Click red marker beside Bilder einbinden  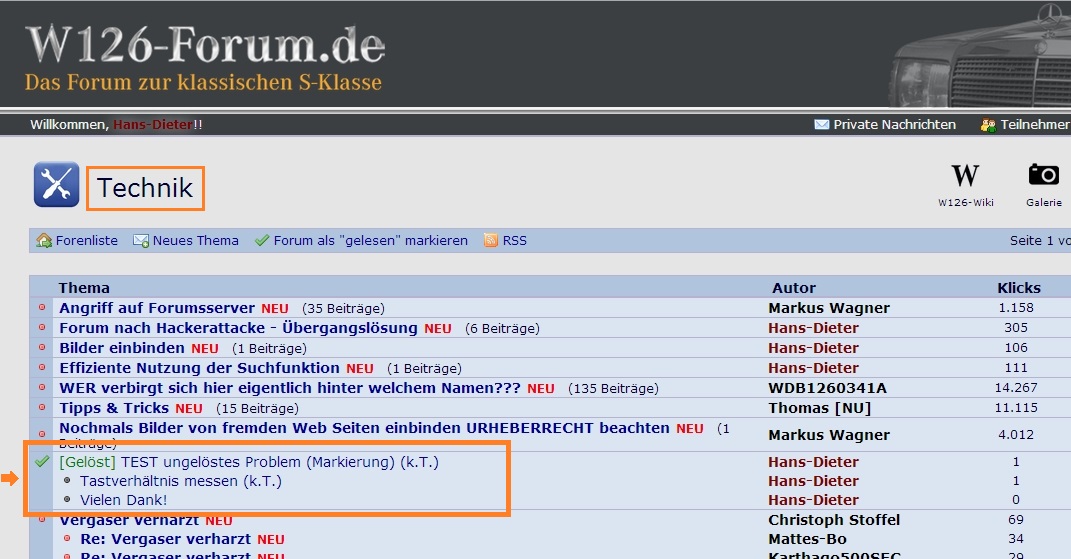pyautogui.click(x=42, y=348)
